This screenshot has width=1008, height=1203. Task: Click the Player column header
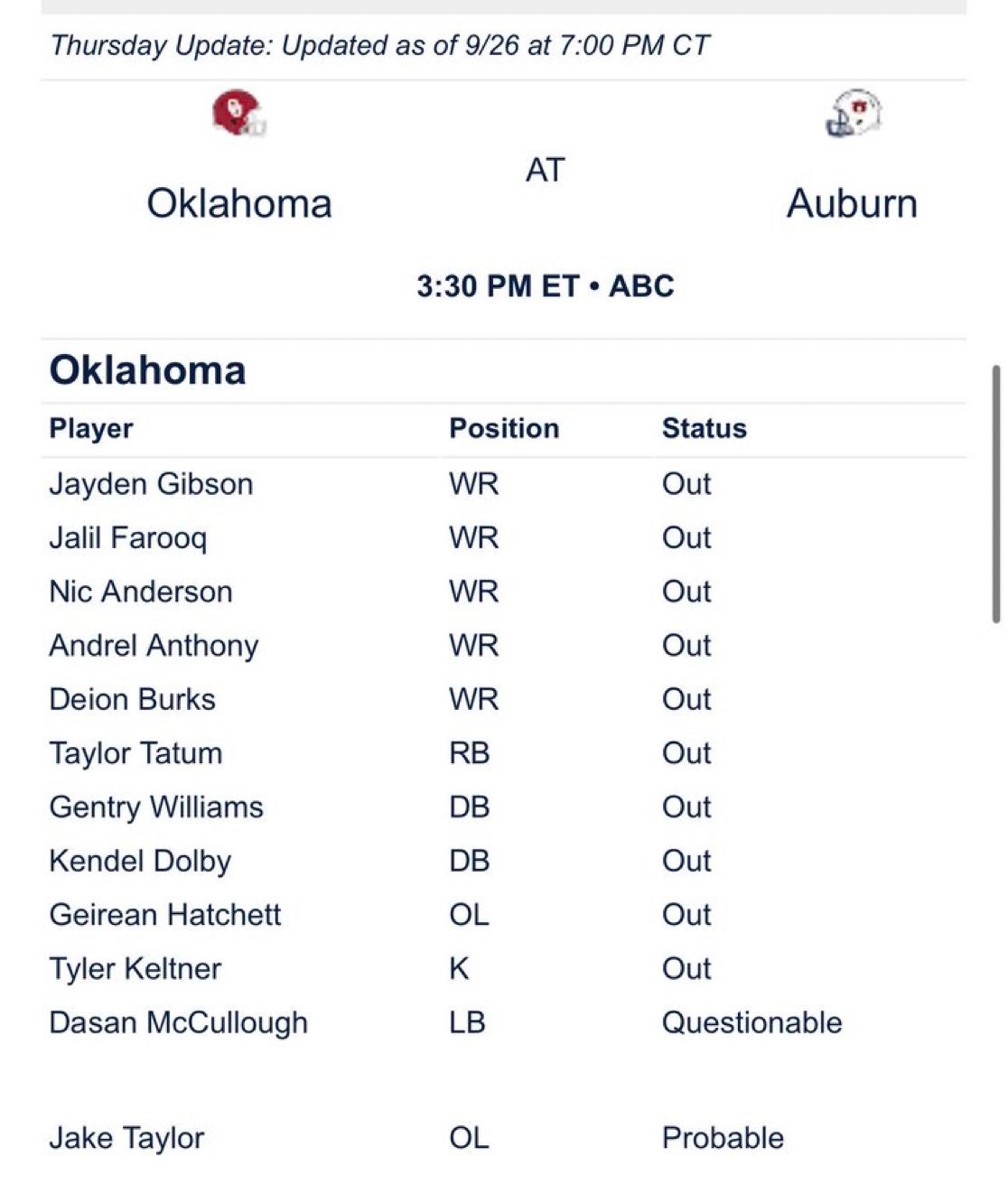click(91, 428)
